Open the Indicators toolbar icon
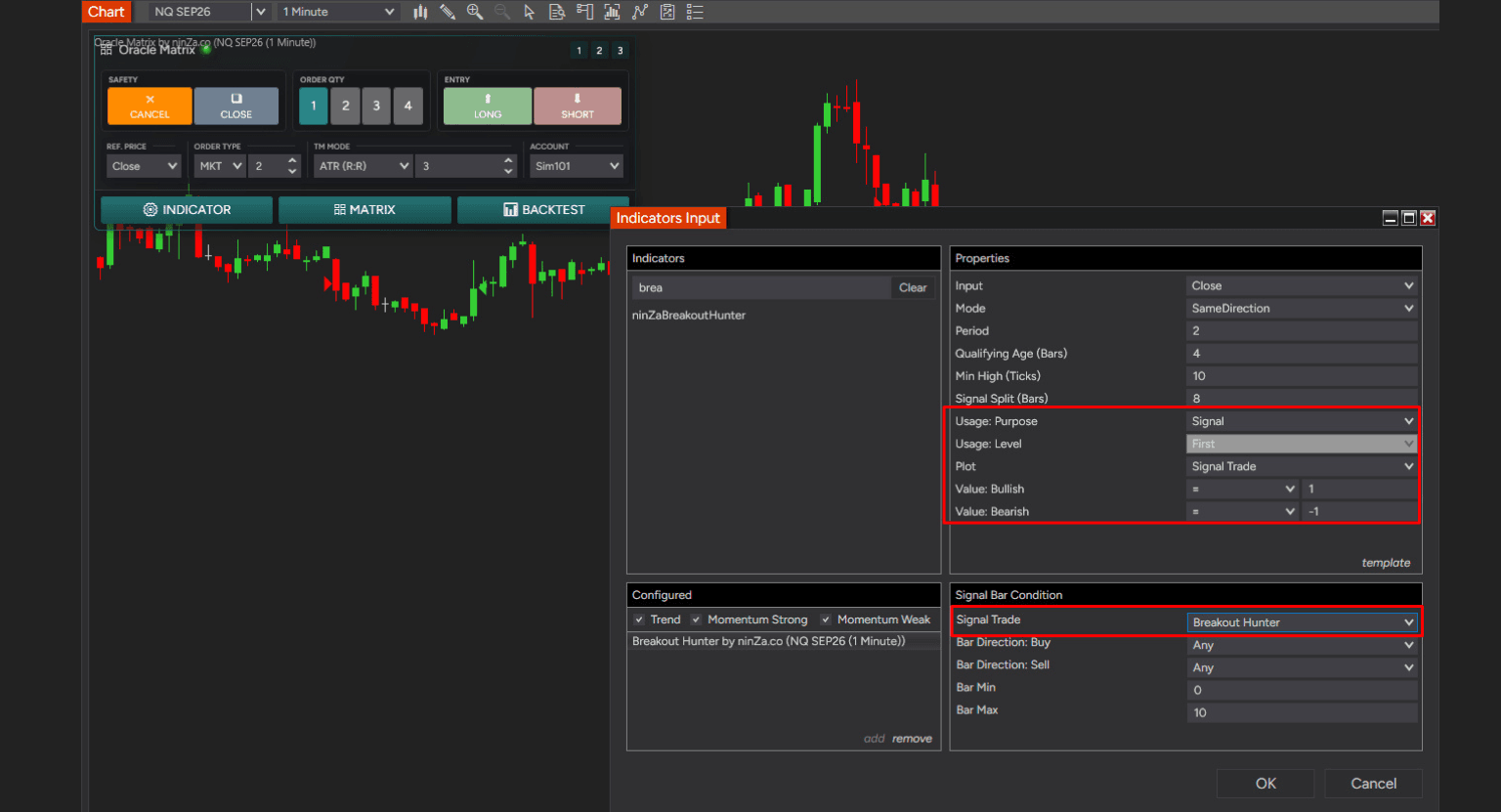 point(612,12)
